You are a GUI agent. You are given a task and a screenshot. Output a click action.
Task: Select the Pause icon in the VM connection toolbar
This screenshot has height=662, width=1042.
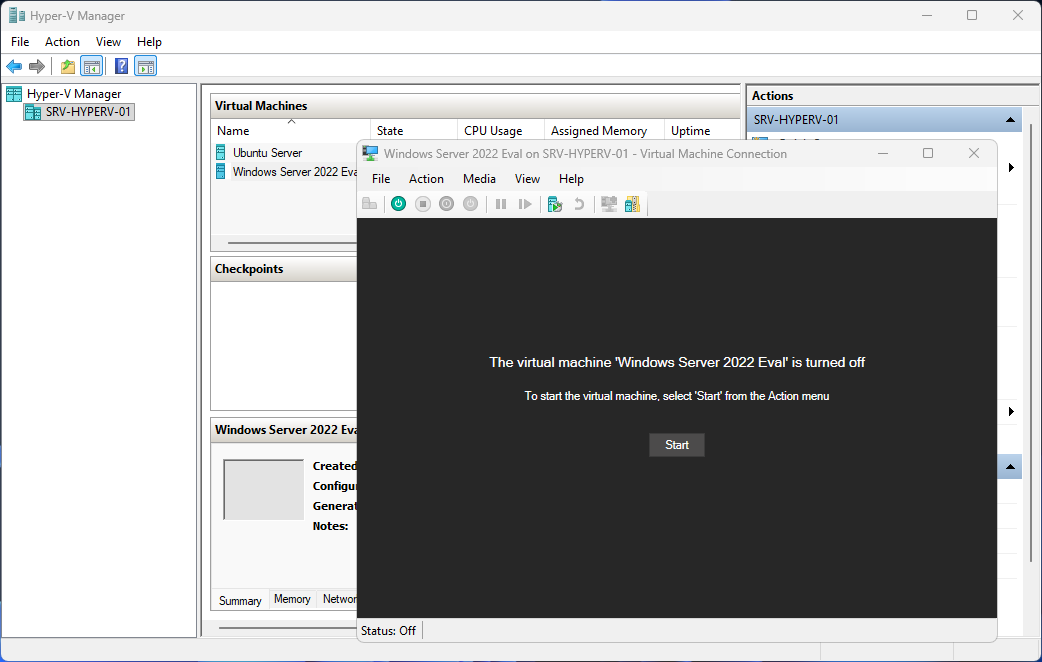click(x=500, y=203)
